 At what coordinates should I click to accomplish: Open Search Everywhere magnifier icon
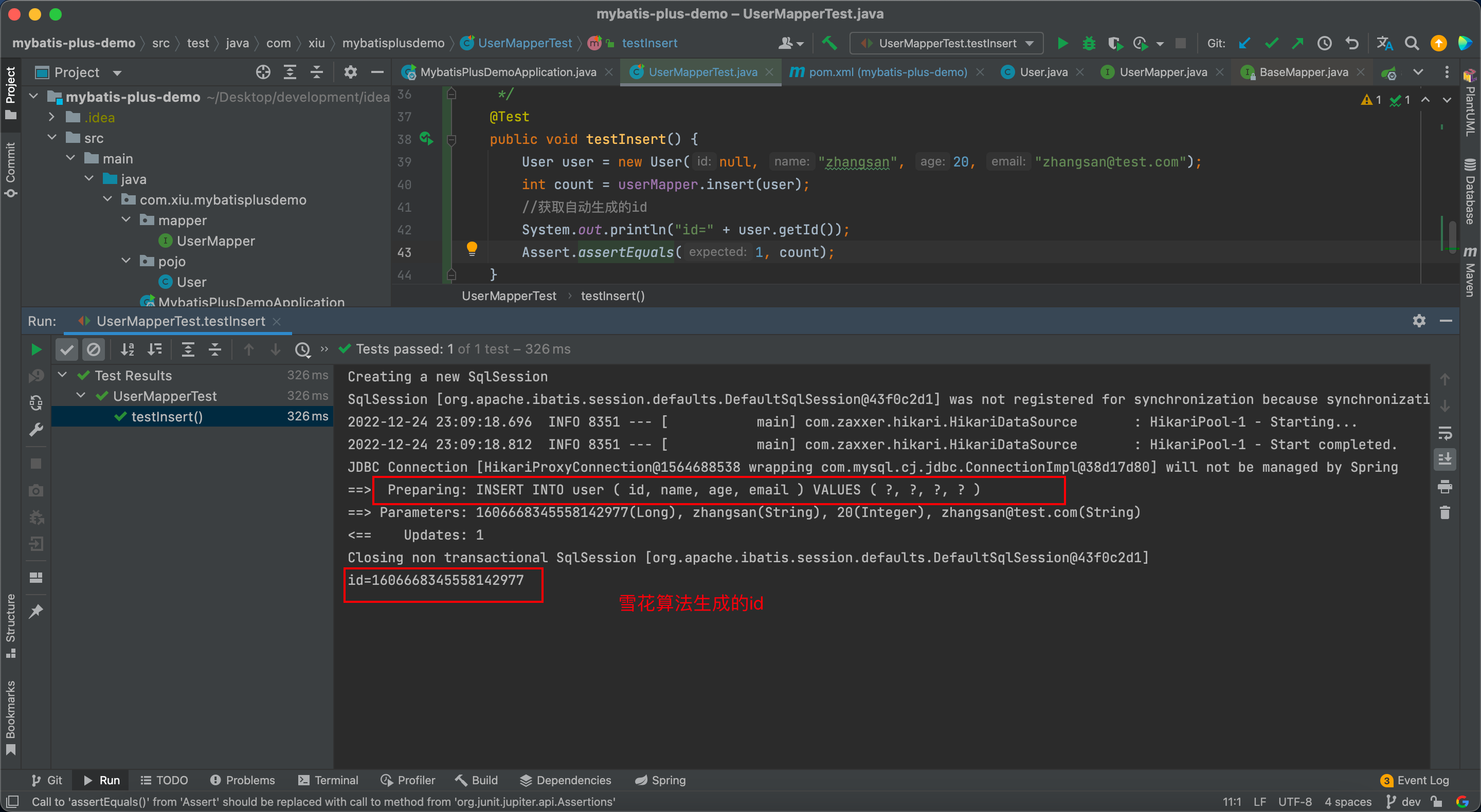coord(1412,43)
